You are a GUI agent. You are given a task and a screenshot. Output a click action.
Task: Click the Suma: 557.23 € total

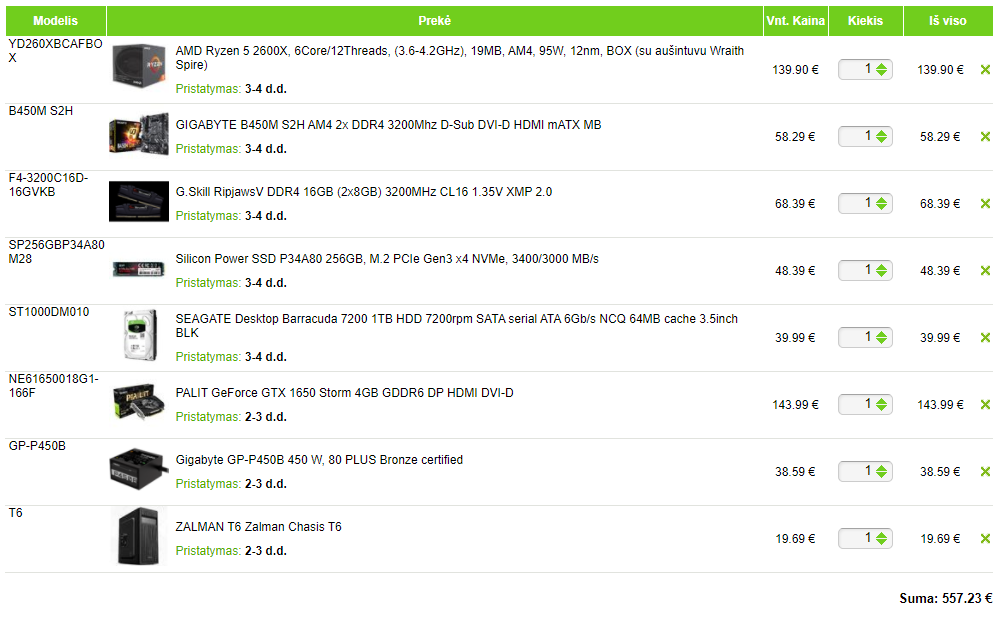pyautogui.click(x=945, y=599)
